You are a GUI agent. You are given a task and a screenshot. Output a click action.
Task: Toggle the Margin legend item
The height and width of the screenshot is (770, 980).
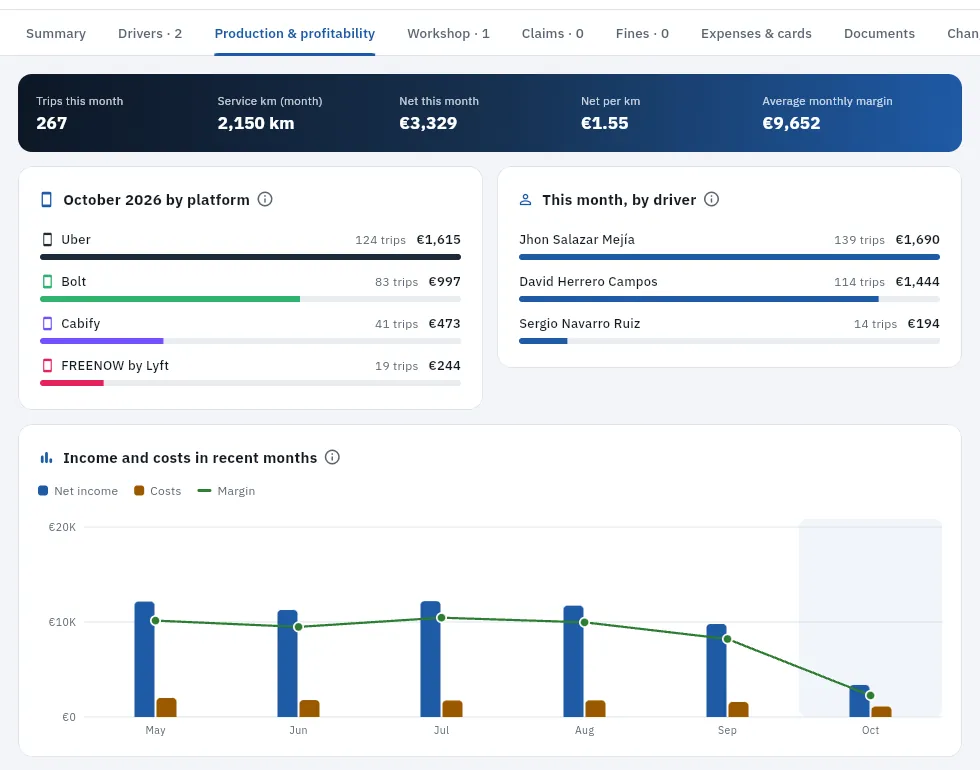(226, 491)
